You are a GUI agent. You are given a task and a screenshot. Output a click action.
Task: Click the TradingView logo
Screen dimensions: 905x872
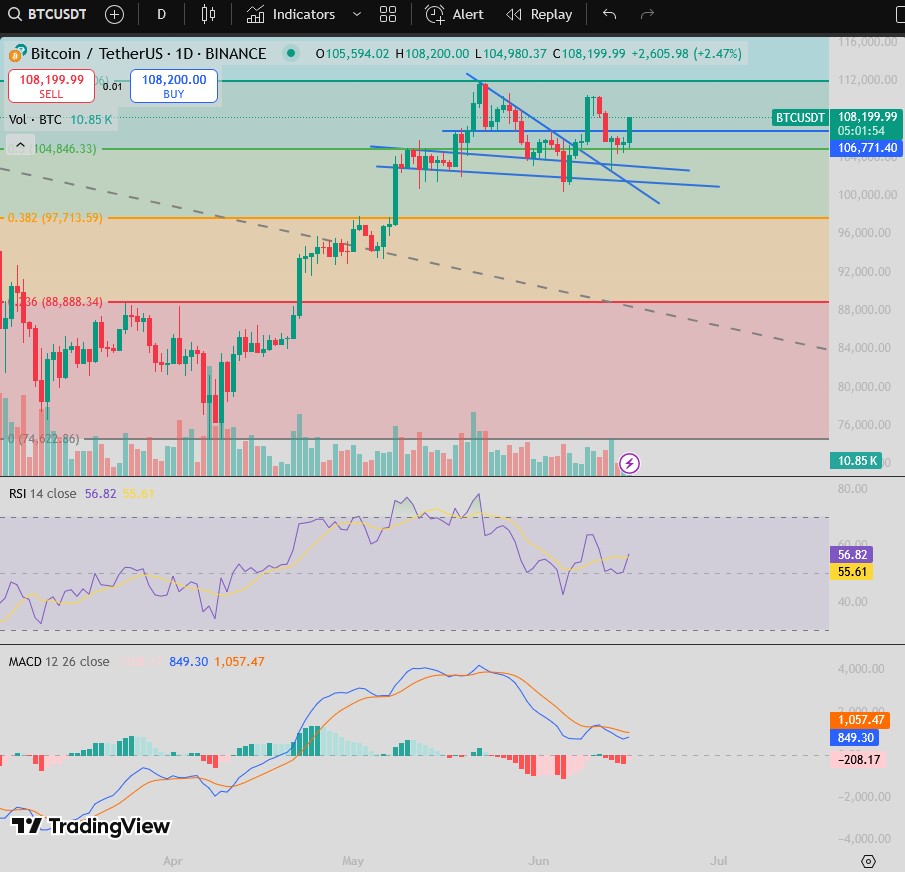(x=91, y=826)
